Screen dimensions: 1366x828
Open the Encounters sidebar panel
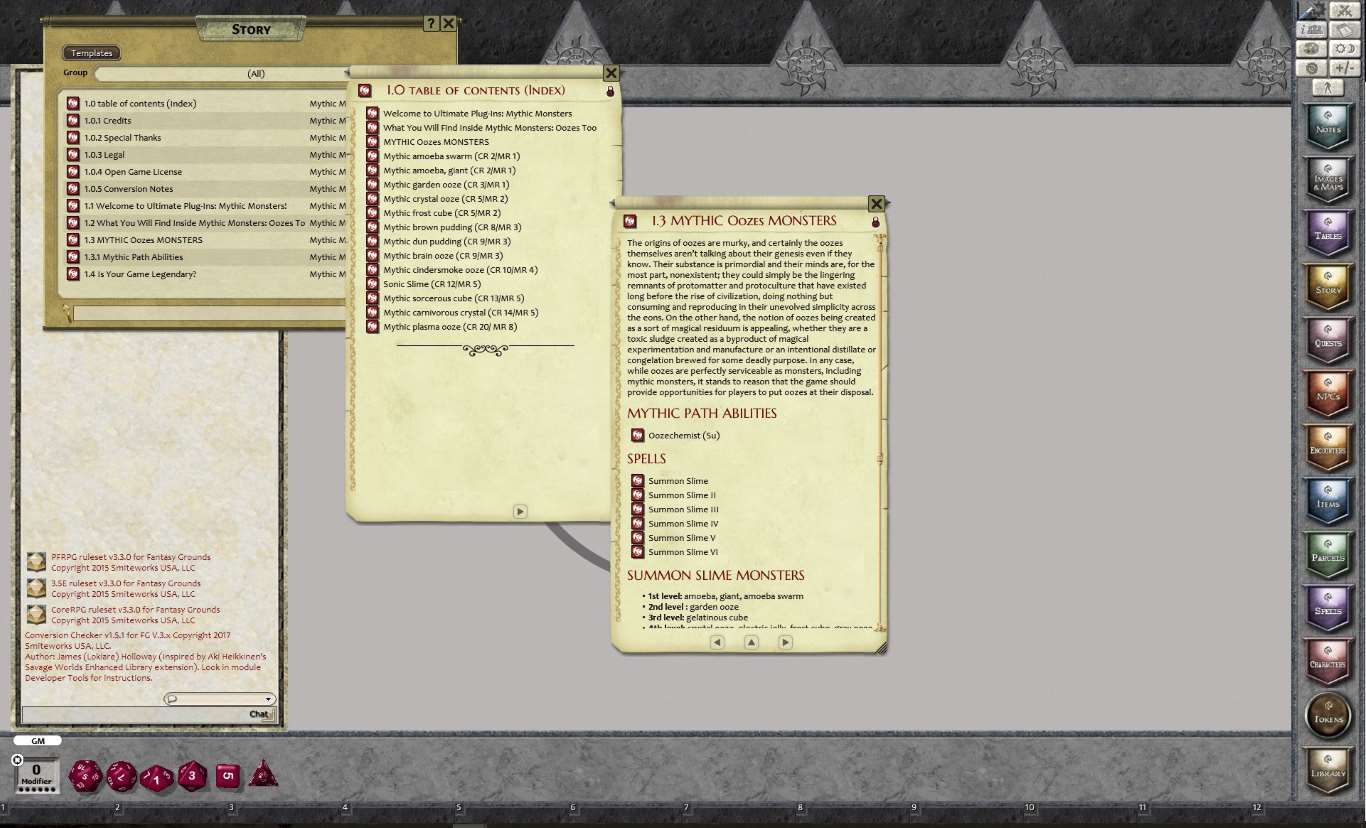[1328, 450]
